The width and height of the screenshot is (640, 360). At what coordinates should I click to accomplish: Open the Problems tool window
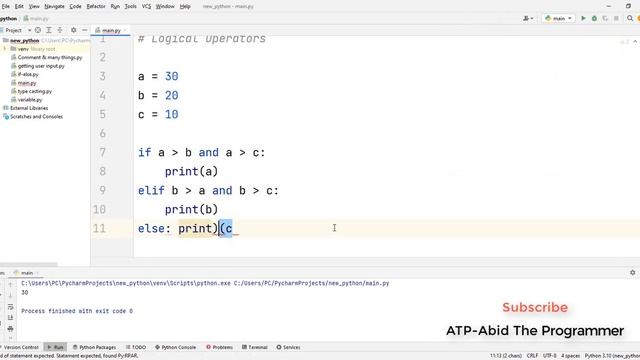tap(220, 347)
